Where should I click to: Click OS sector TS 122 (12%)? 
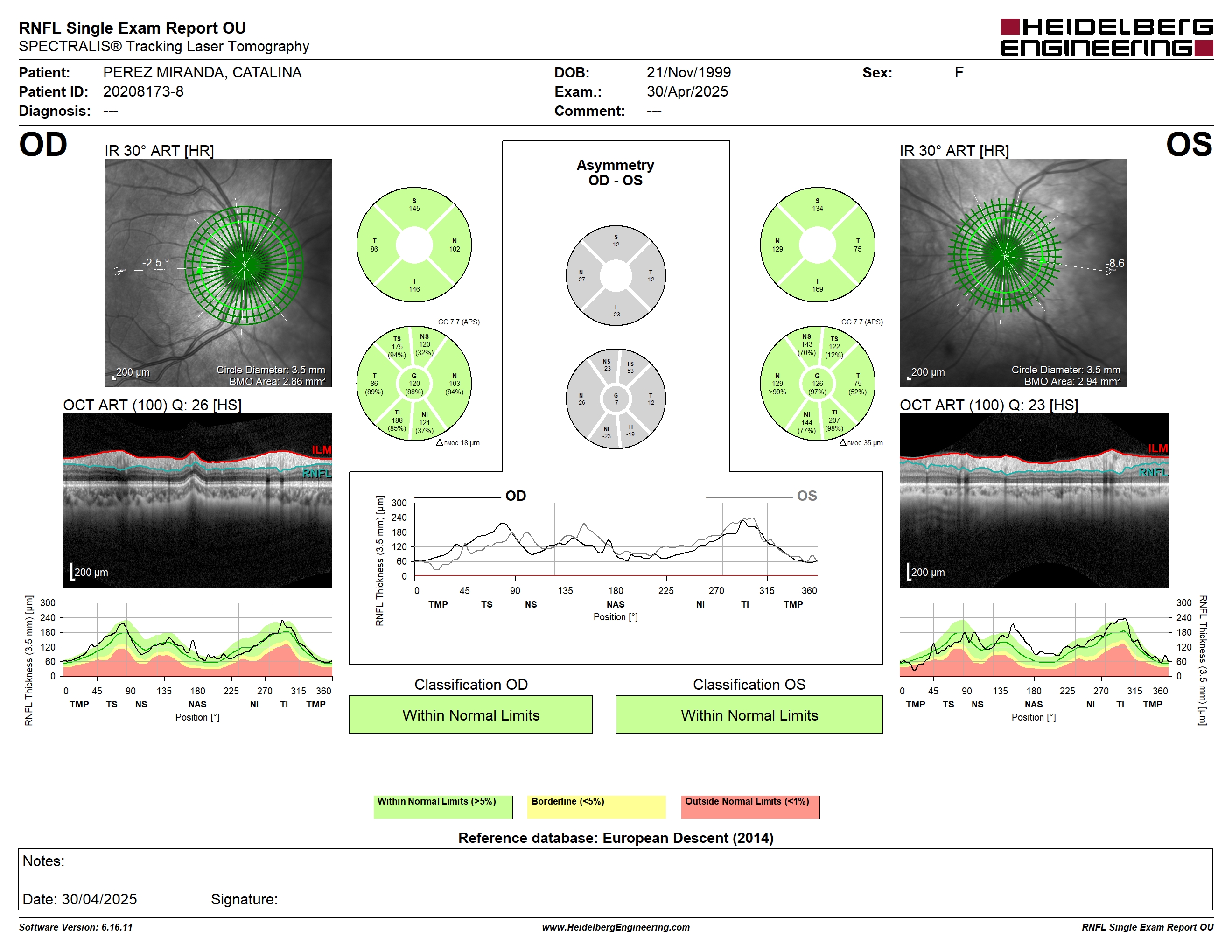pyautogui.click(x=834, y=347)
